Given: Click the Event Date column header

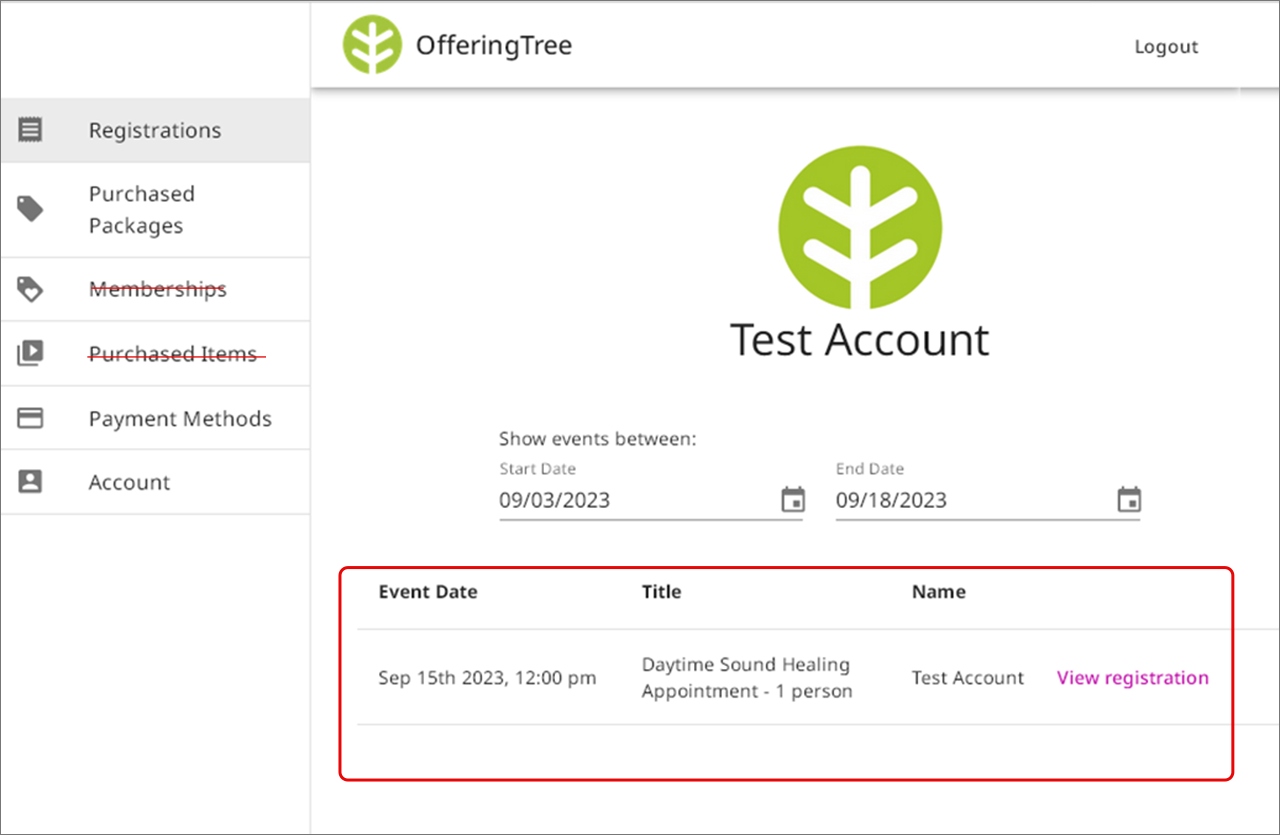Looking at the screenshot, I should click(x=428, y=592).
